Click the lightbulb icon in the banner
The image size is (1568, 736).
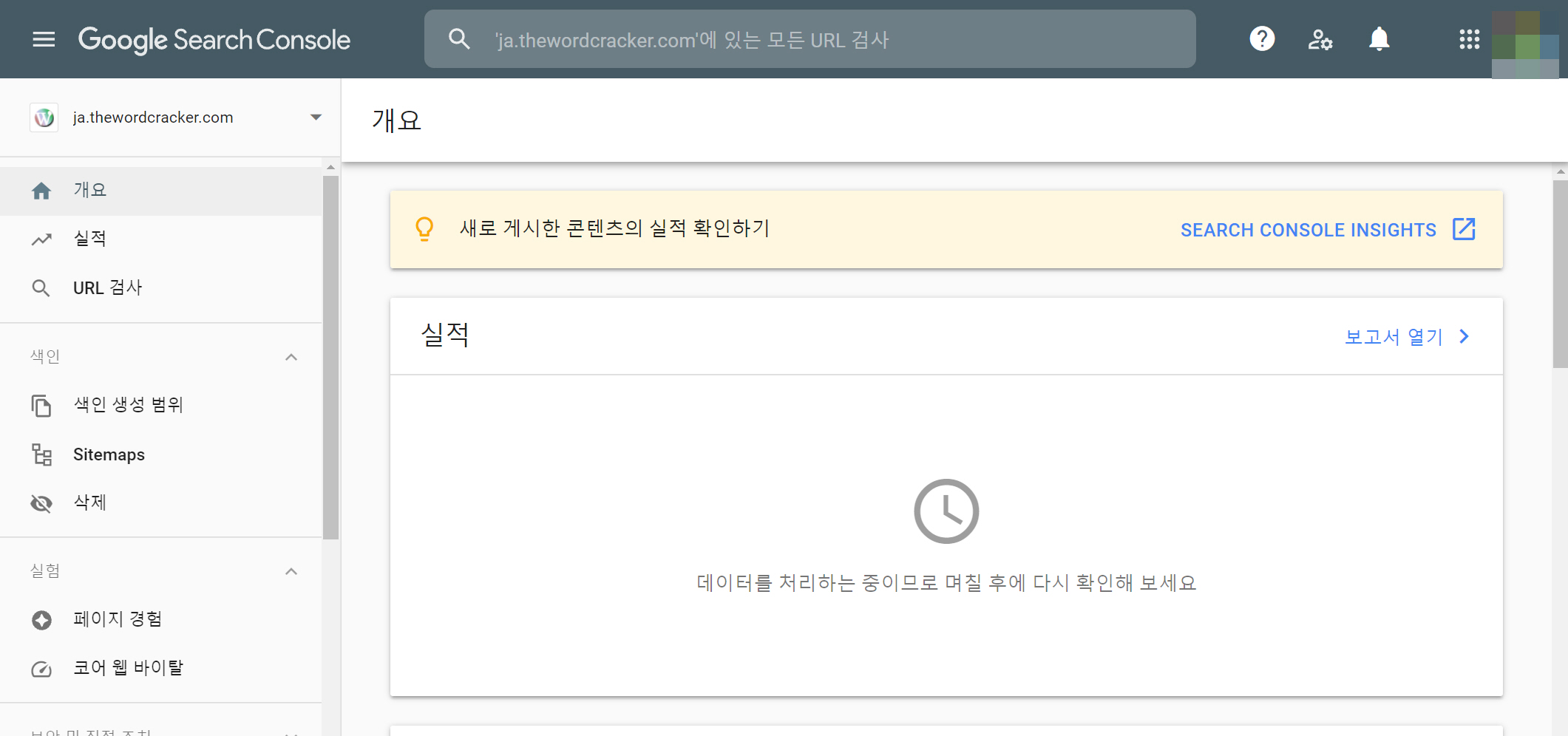coord(424,229)
